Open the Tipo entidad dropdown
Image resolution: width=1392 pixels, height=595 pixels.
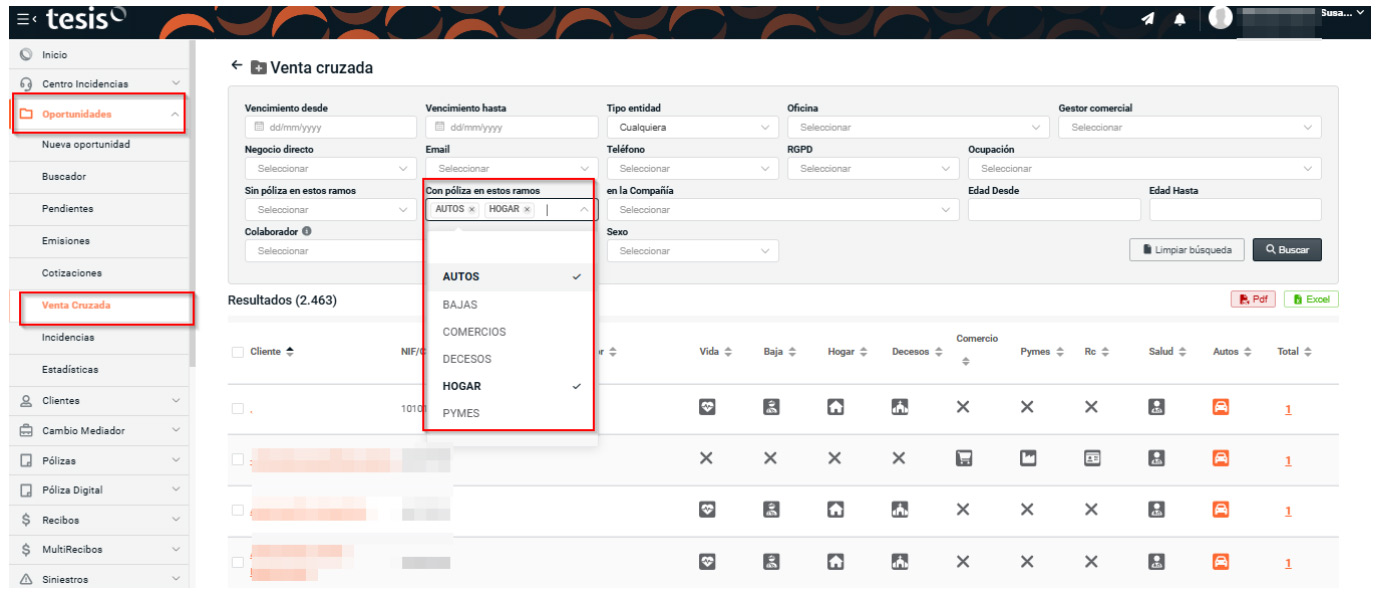click(692, 128)
